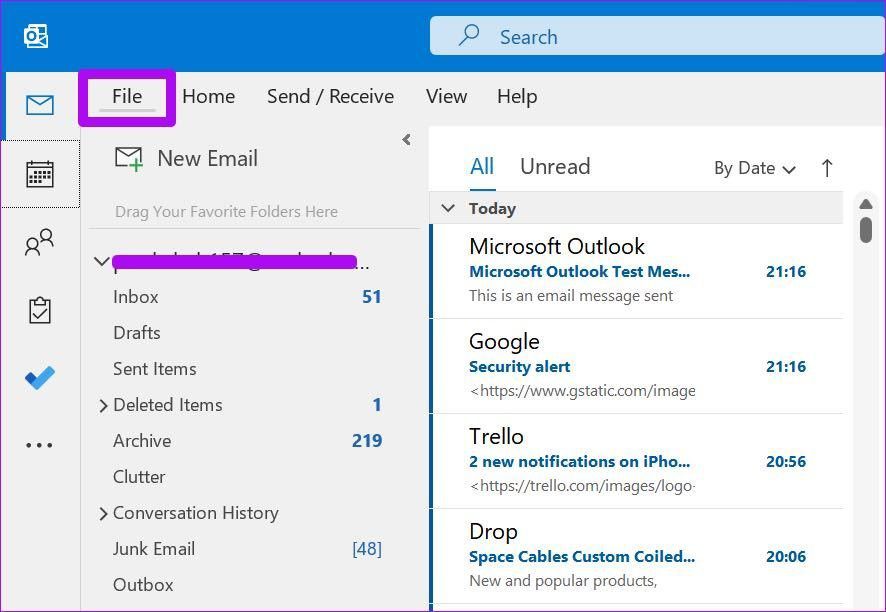This screenshot has height=612, width=886.
Task: Click the Archive count 219
Action: [367, 441]
